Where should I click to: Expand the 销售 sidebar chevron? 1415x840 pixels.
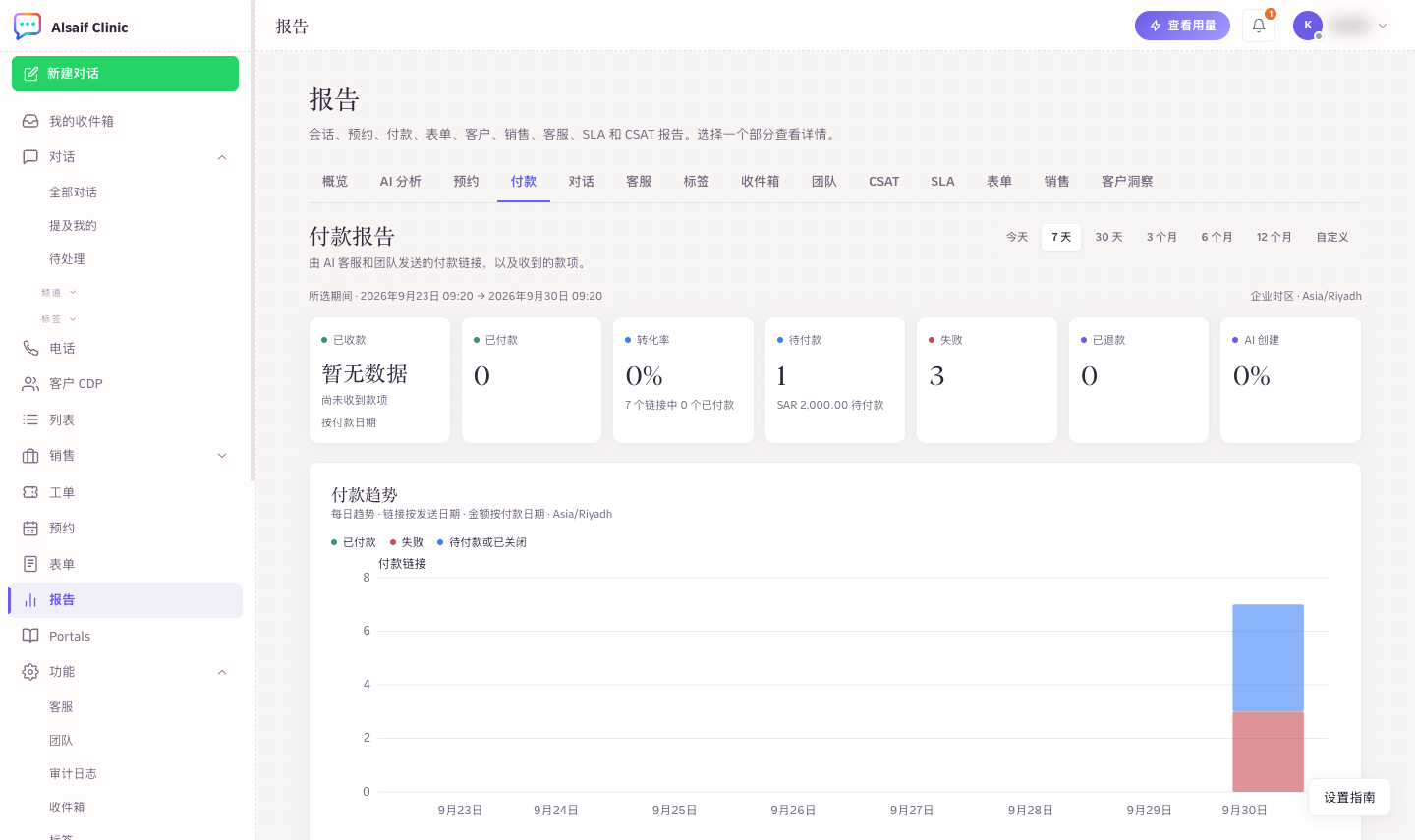pyautogui.click(x=222, y=456)
